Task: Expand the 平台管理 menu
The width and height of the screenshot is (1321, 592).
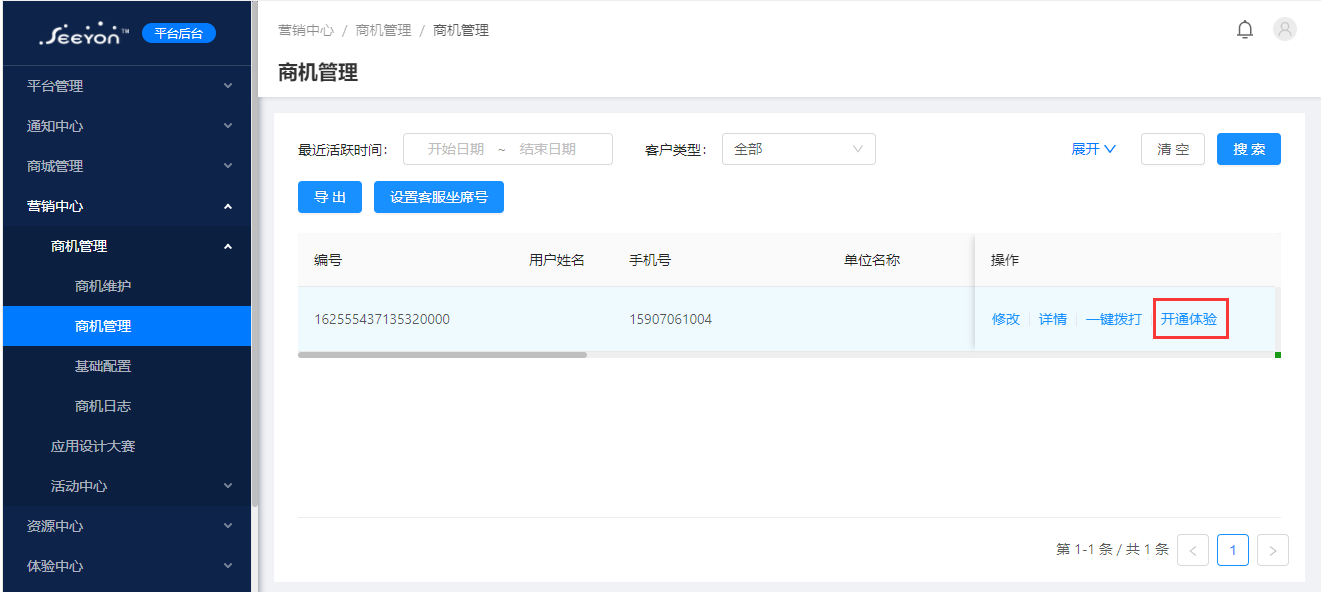Action: [126, 86]
